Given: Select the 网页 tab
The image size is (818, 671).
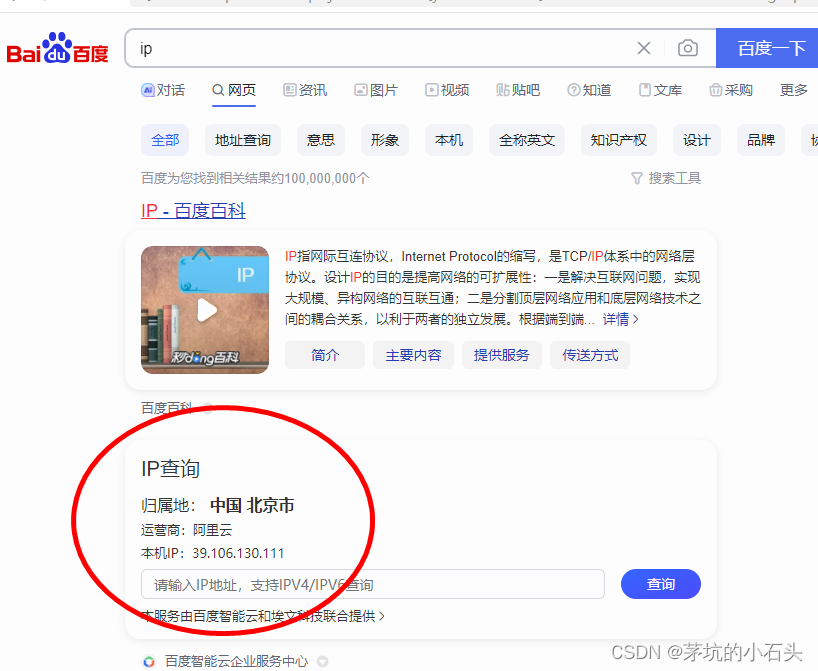Looking at the screenshot, I should tap(234, 90).
